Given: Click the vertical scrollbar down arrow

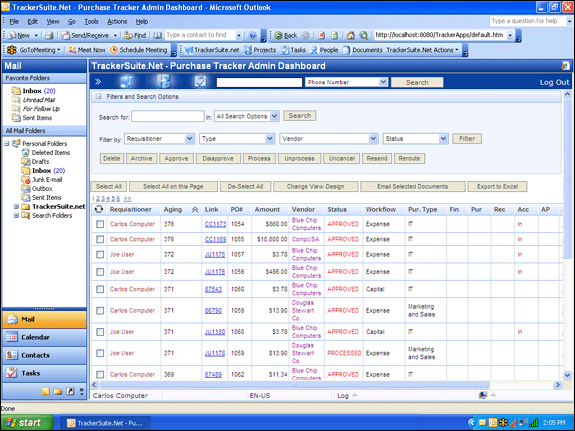Looking at the screenshot, I should tap(567, 375).
